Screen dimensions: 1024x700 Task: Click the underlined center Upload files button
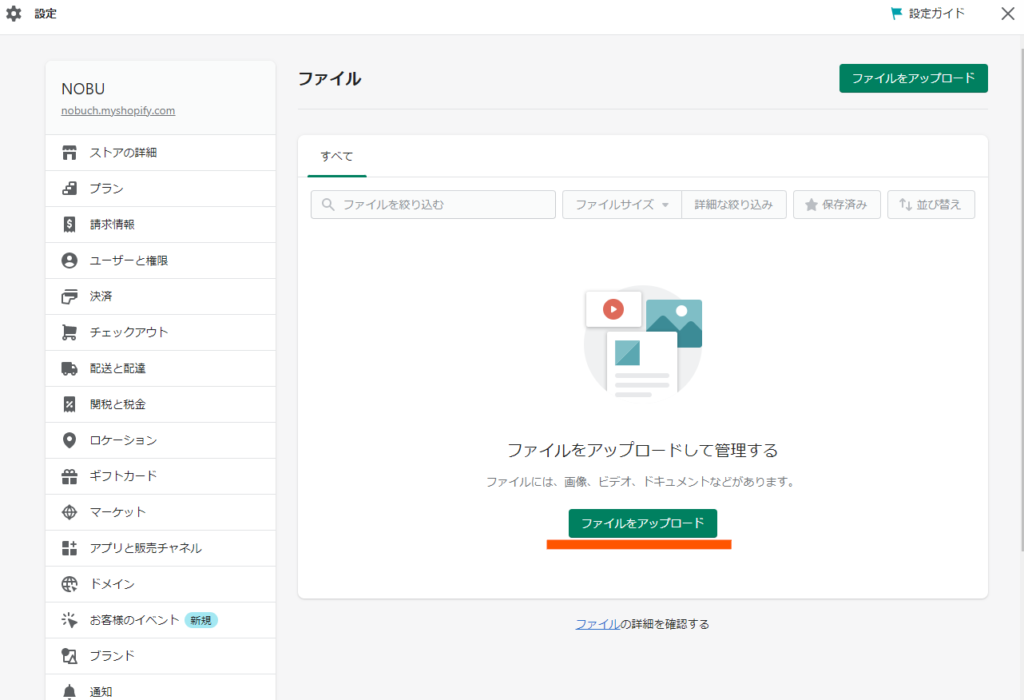coord(642,523)
